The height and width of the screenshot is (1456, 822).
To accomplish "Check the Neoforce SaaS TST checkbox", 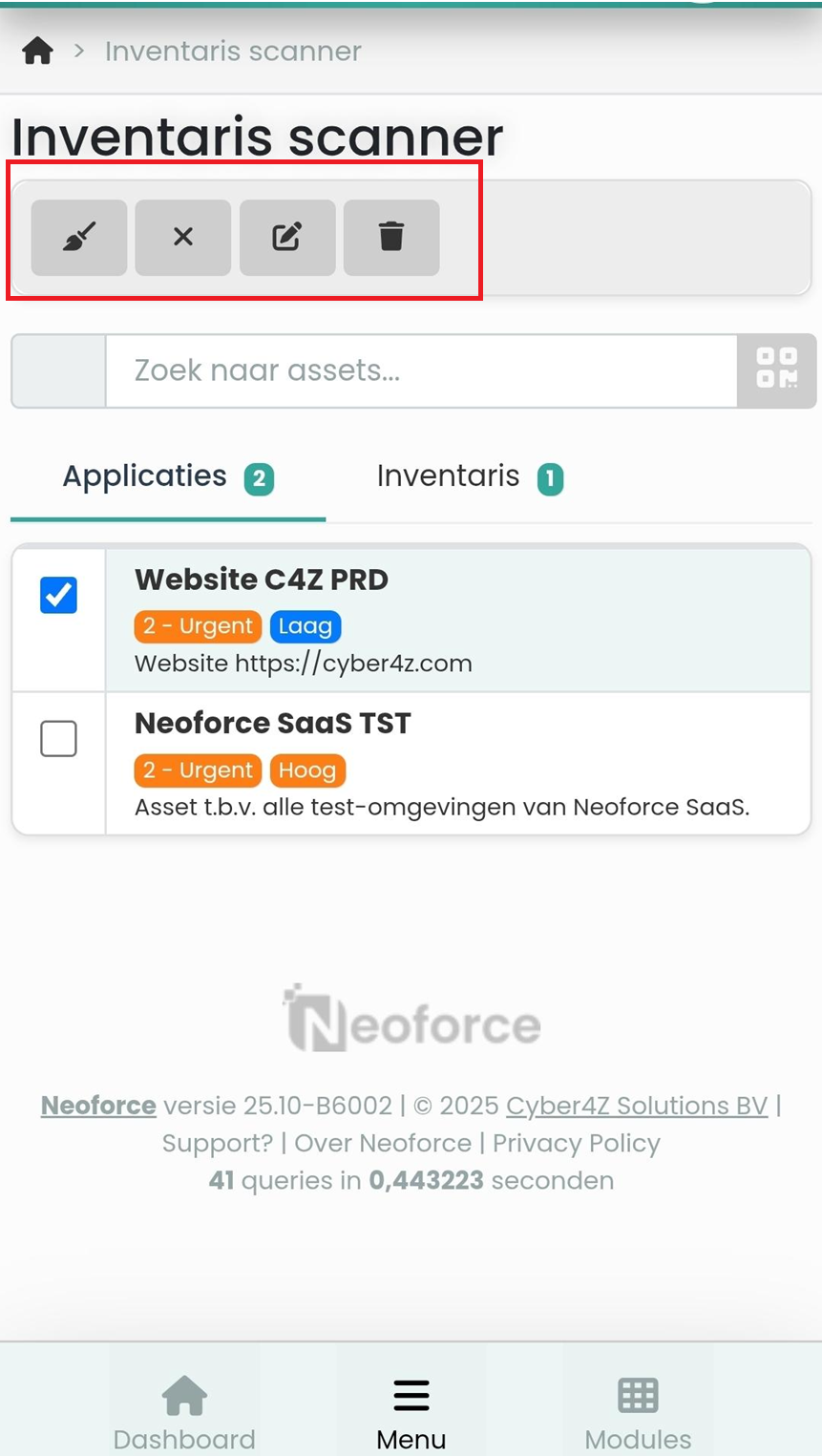I will (x=58, y=739).
